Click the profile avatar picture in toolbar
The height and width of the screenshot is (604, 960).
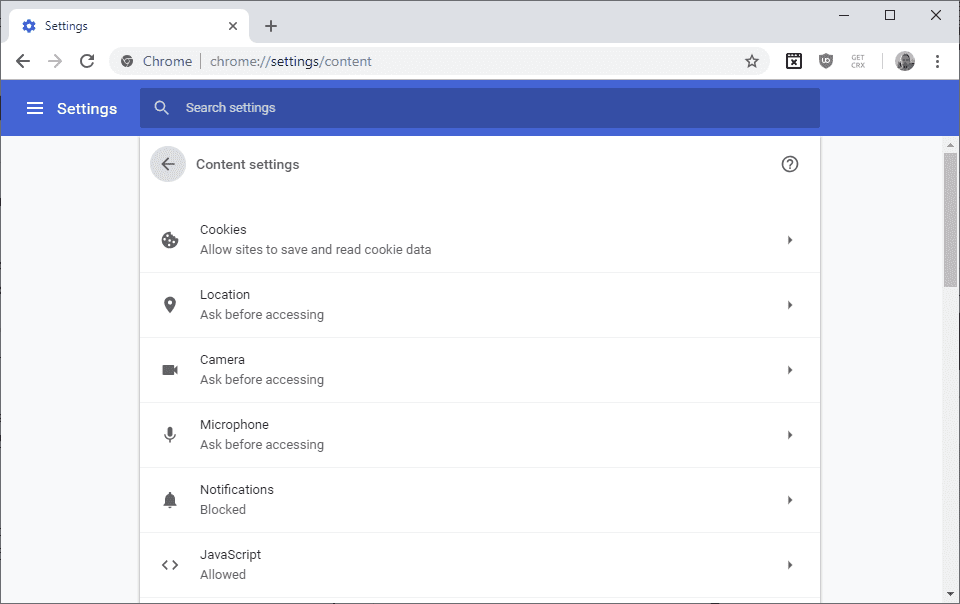905,61
